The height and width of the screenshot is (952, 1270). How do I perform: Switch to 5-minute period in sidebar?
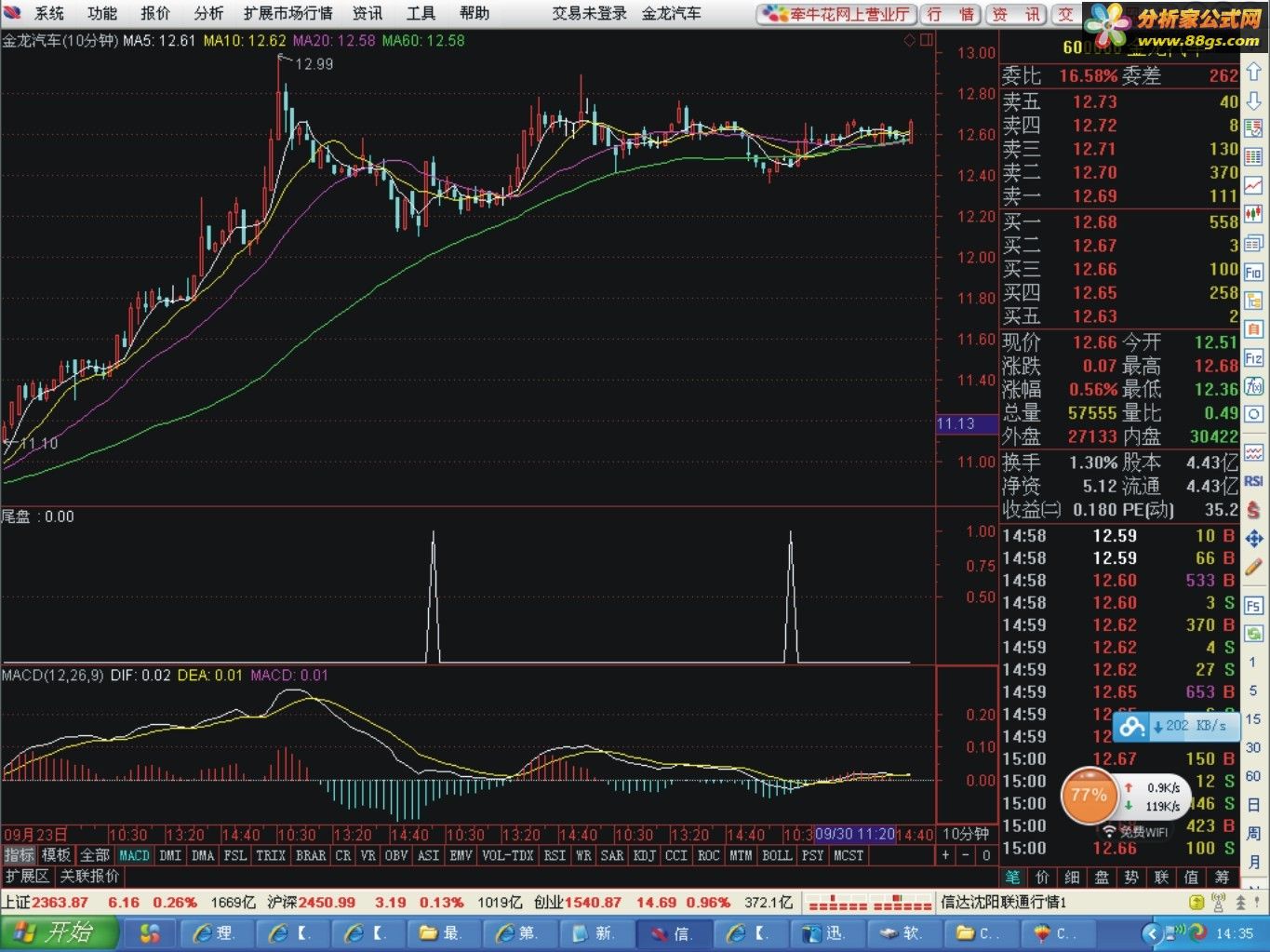1253,691
